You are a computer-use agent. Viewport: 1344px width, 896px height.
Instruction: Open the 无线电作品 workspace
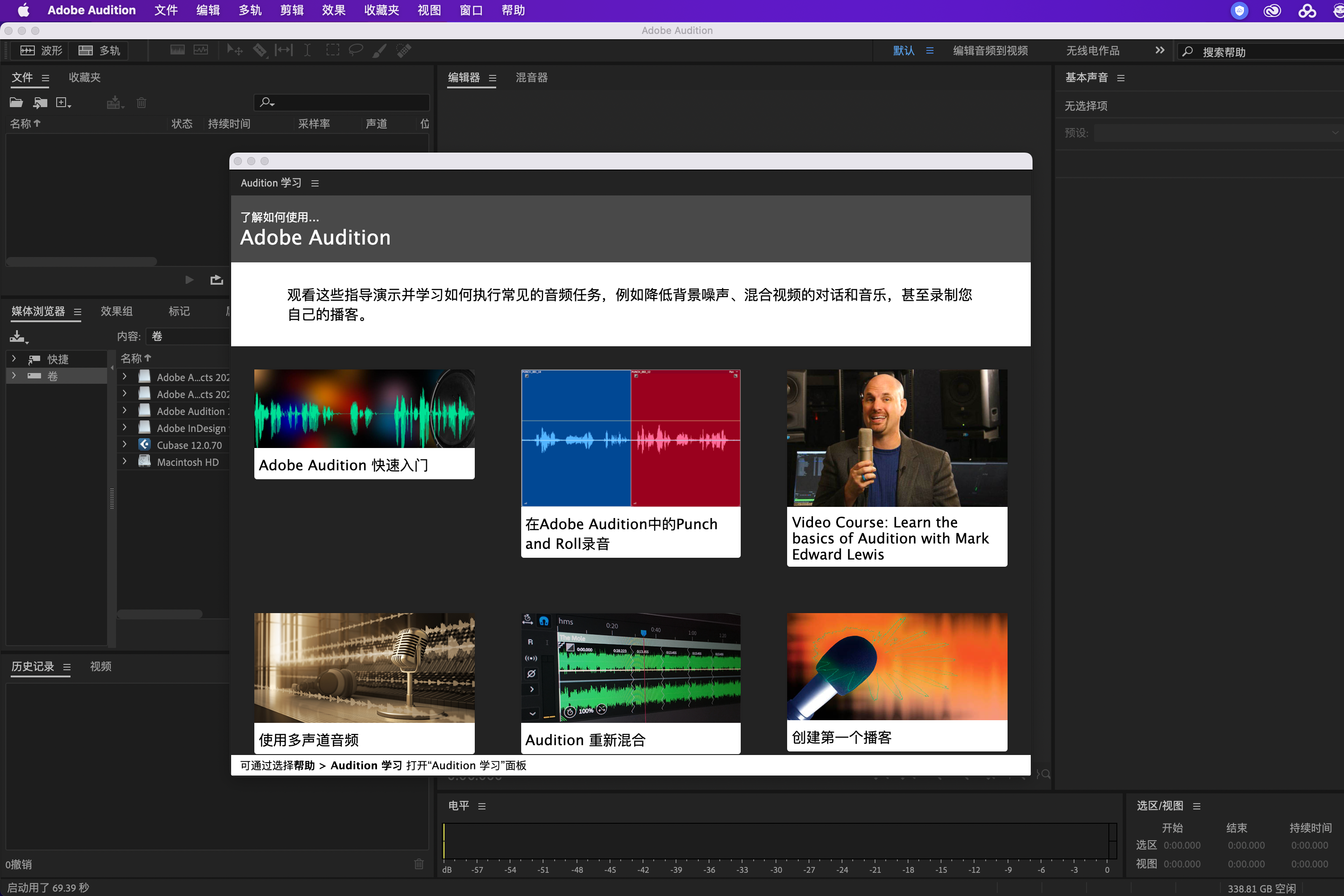pyautogui.click(x=1092, y=51)
